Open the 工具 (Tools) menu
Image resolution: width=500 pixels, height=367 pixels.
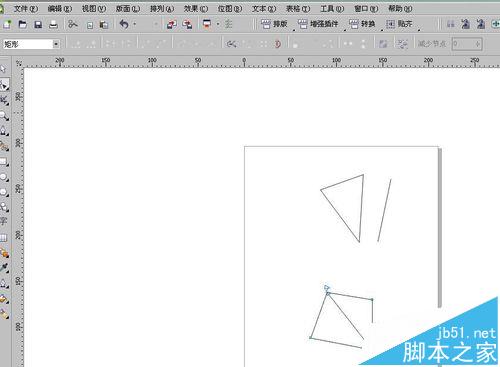pyautogui.click(x=332, y=8)
